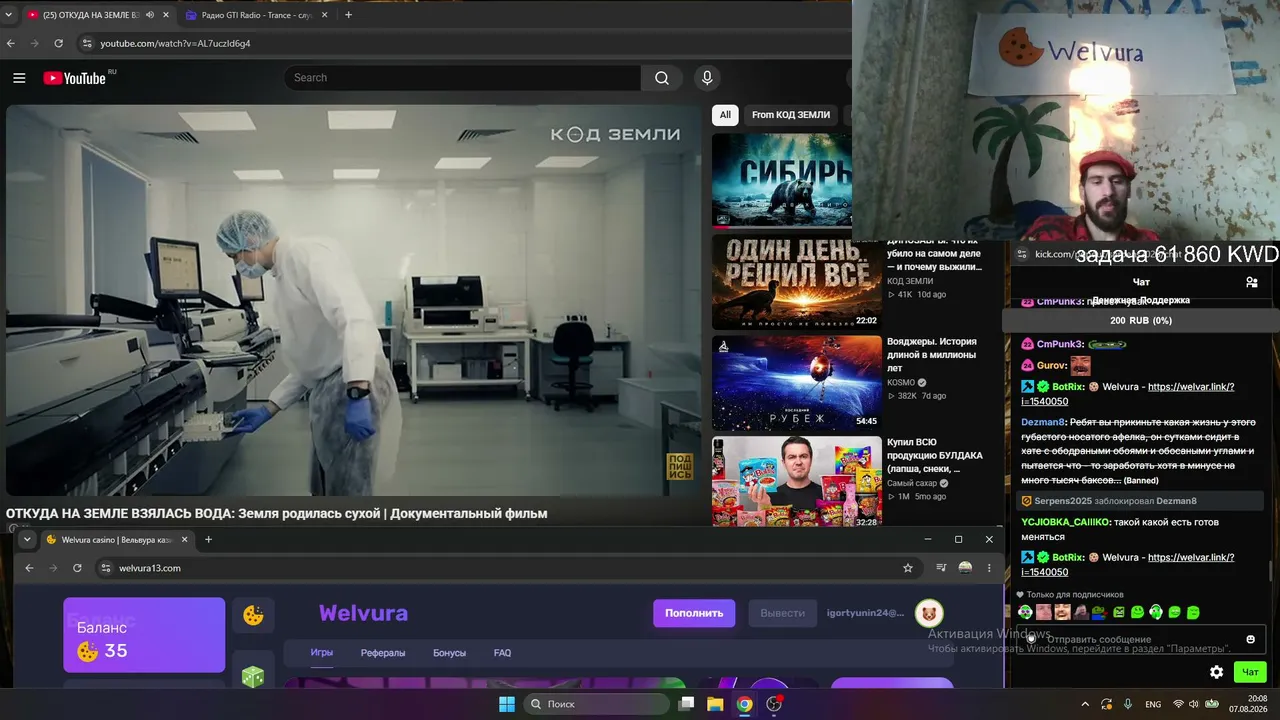The width and height of the screenshot is (1280, 720).
Task: Open the media controls icon in Welvura window
Action: tap(941, 568)
